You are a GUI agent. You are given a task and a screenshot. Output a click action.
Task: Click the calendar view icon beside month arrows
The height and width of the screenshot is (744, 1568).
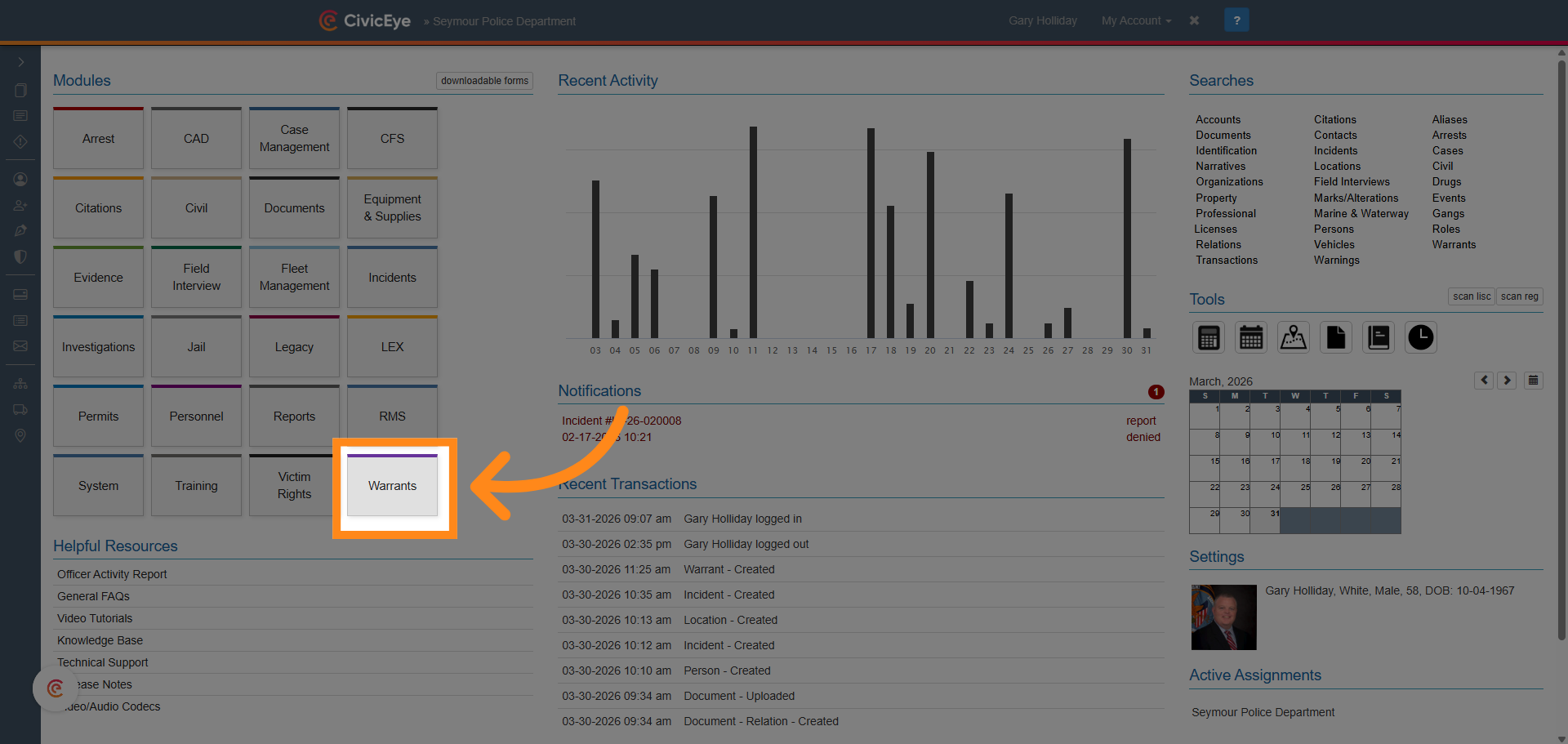click(1534, 380)
